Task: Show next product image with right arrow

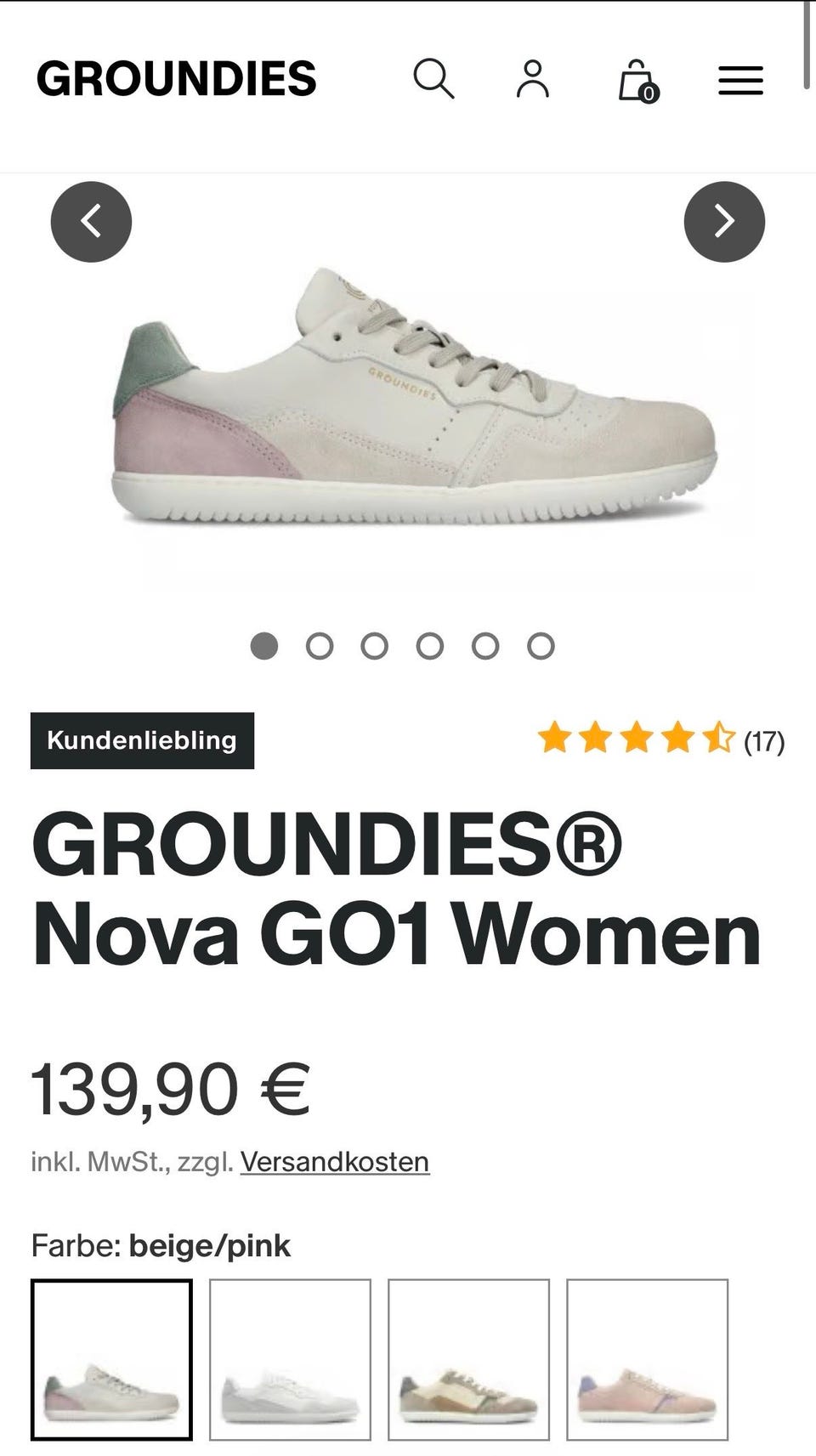Action: click(x=724, y=222)
